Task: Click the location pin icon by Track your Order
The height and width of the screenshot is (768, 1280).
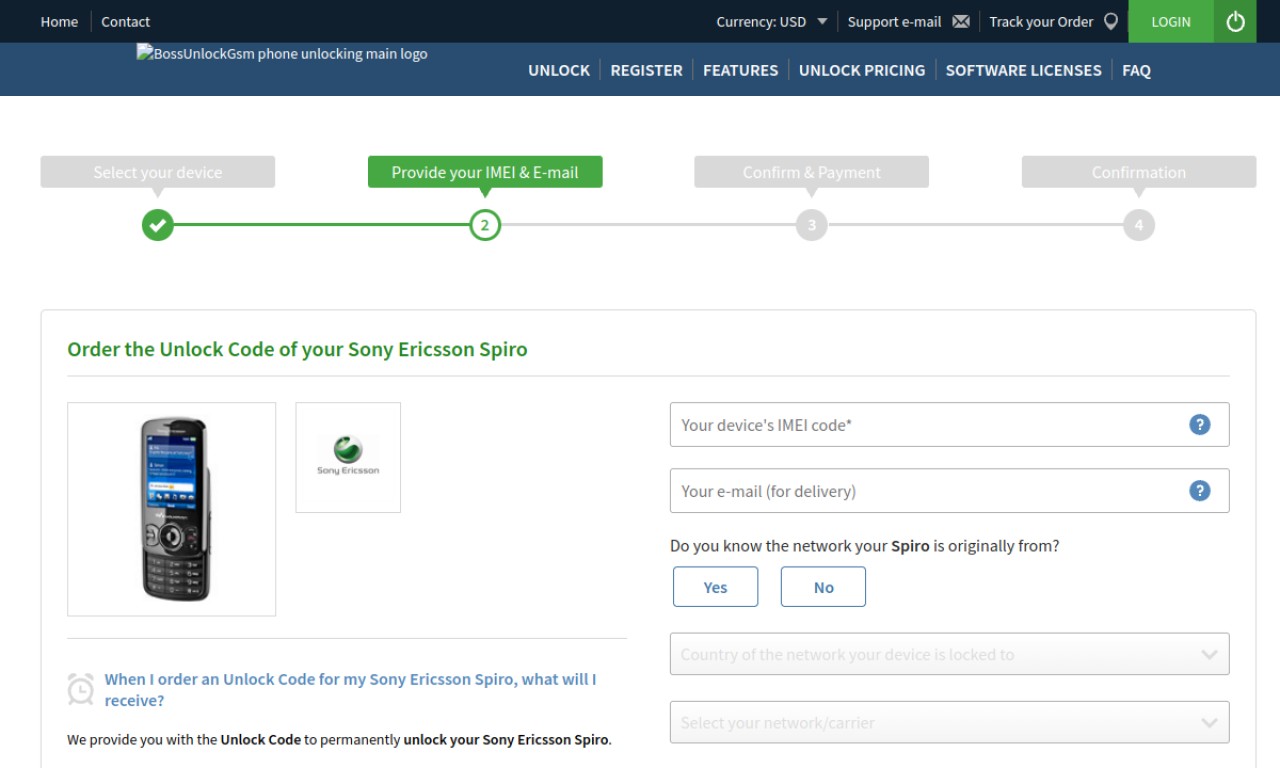Action: click(x=1111, y=21)
